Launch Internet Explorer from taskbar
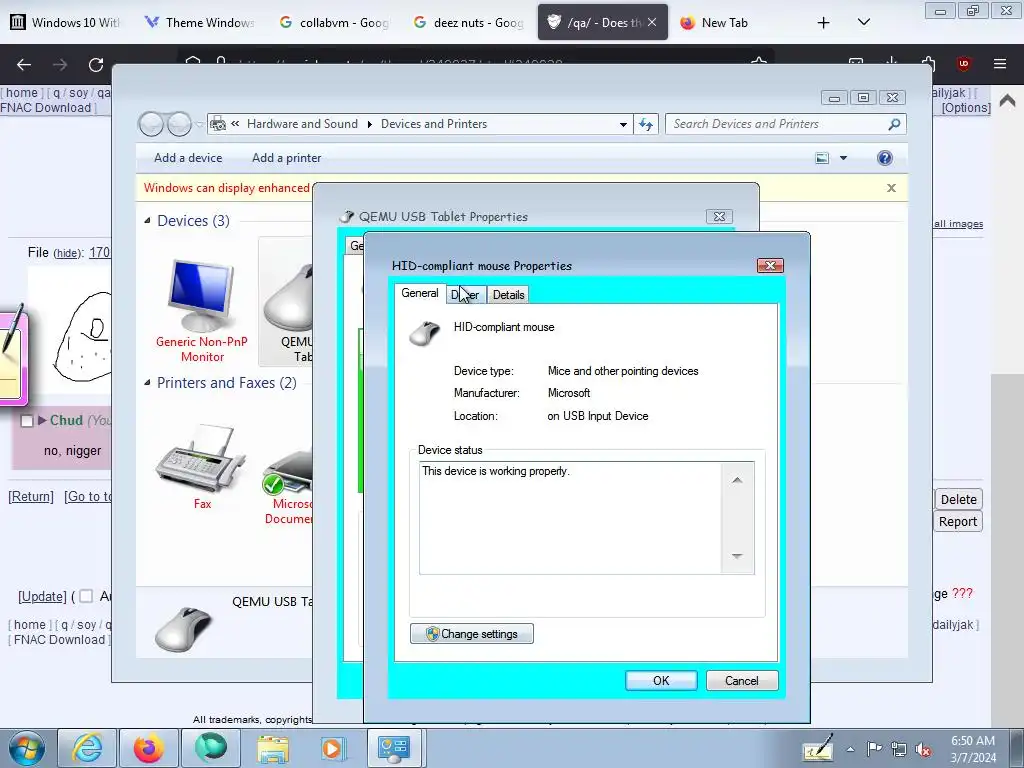Image resolution: width=1024 pixels, height=768 pixels. pos(87,748)
